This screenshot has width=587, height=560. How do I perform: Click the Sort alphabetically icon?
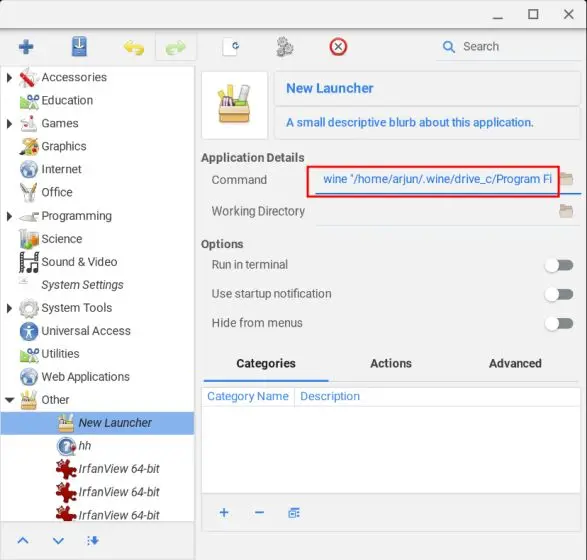pos(92,541)
